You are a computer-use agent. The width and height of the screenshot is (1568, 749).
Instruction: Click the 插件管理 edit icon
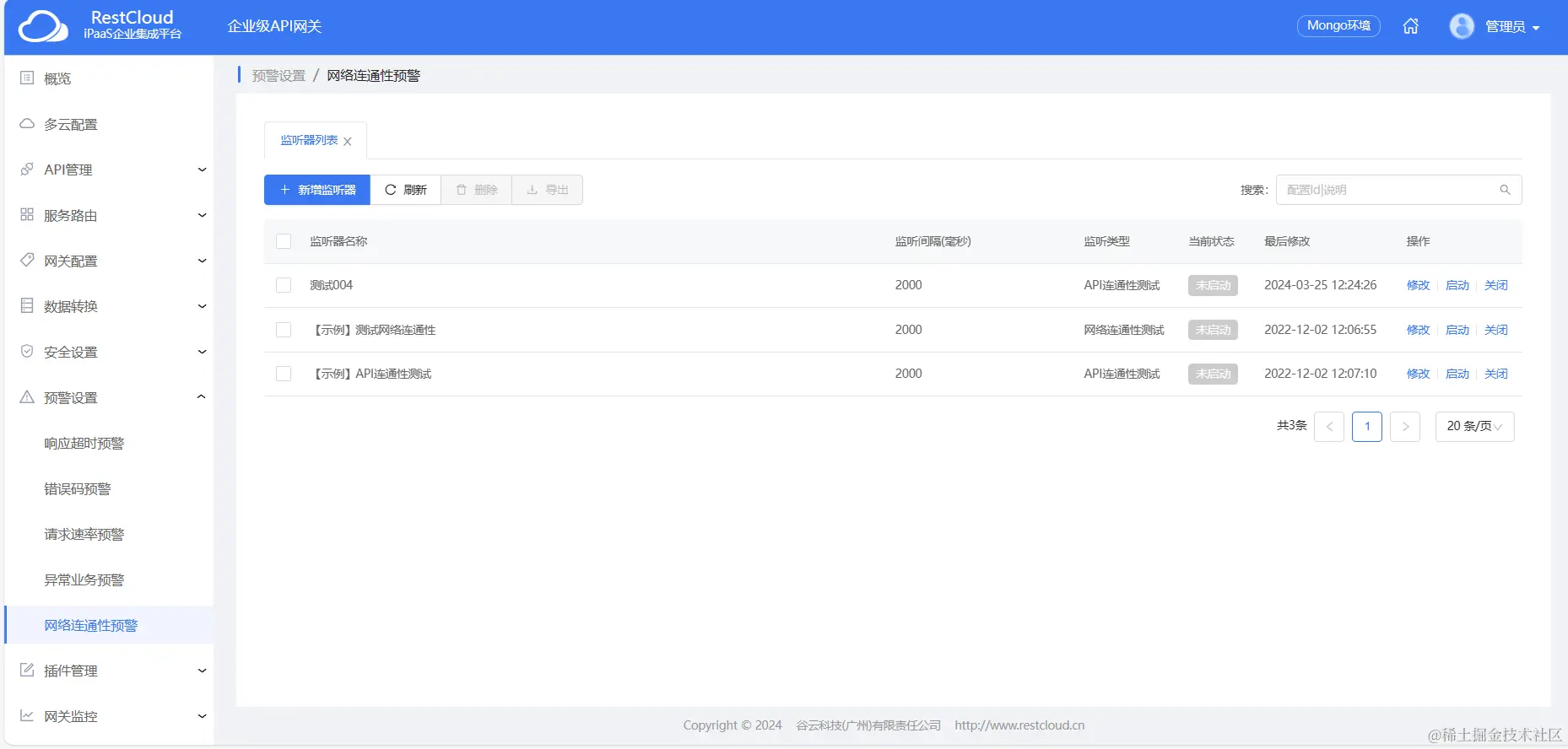pos(27,671)
